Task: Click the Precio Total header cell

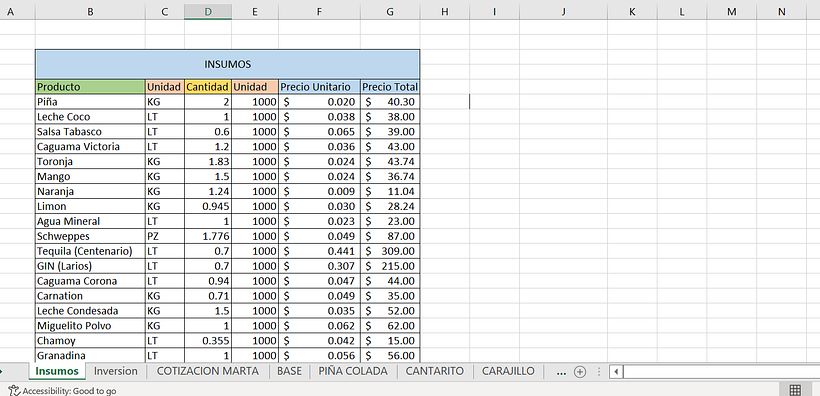Action: [390, 87]
